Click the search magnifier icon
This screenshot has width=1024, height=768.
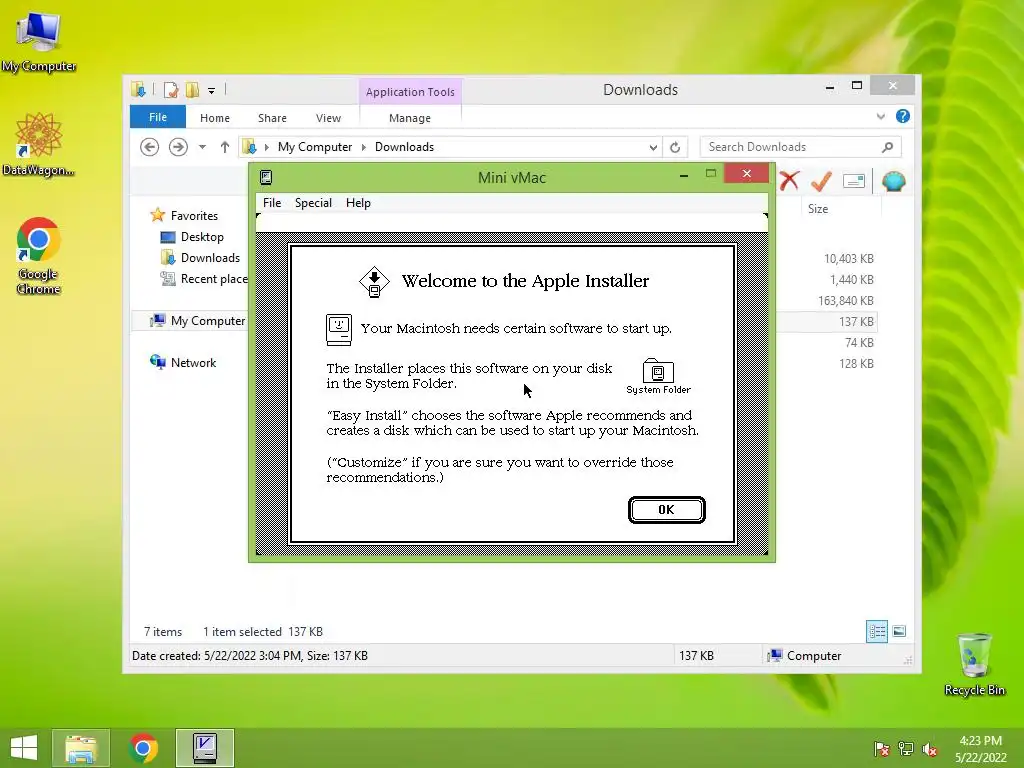click(x=887, y=147)
